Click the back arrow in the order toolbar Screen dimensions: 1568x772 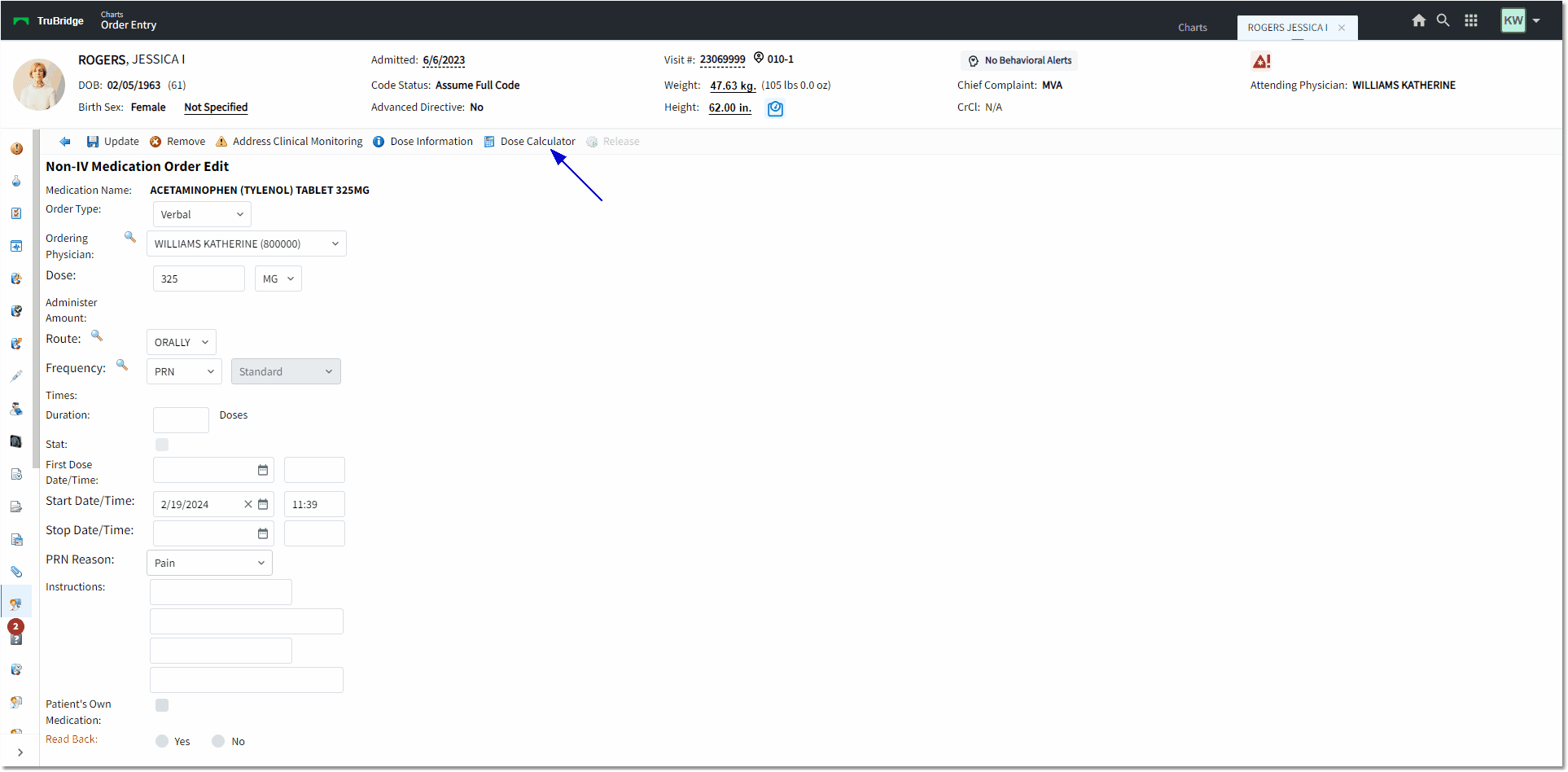coord(65,142)
